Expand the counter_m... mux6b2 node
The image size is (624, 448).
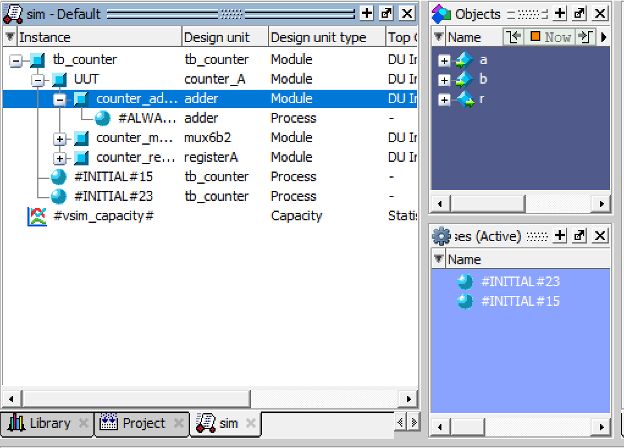(x=60, y=138)
